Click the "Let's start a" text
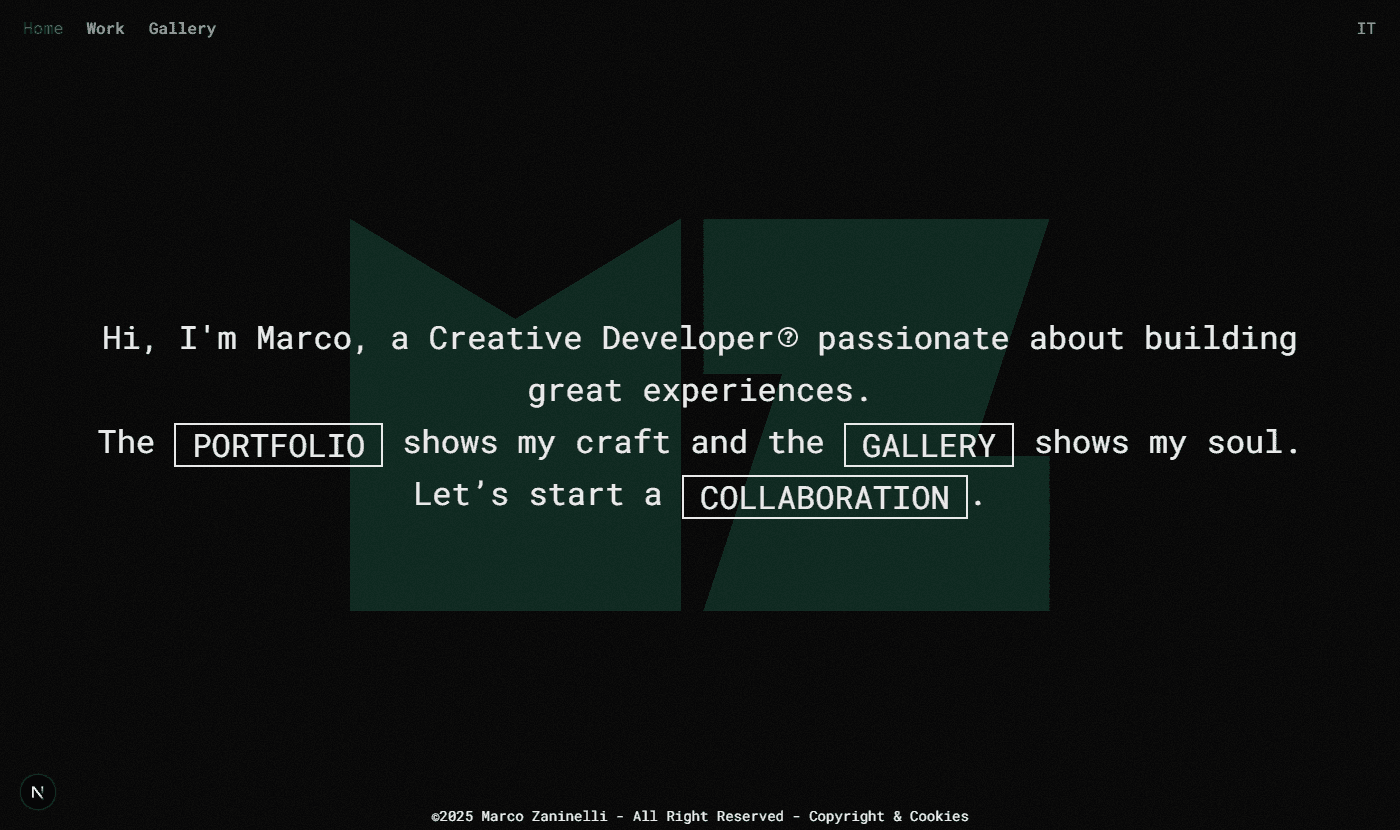Screen dimensions: 1400x830 point(537,495)
